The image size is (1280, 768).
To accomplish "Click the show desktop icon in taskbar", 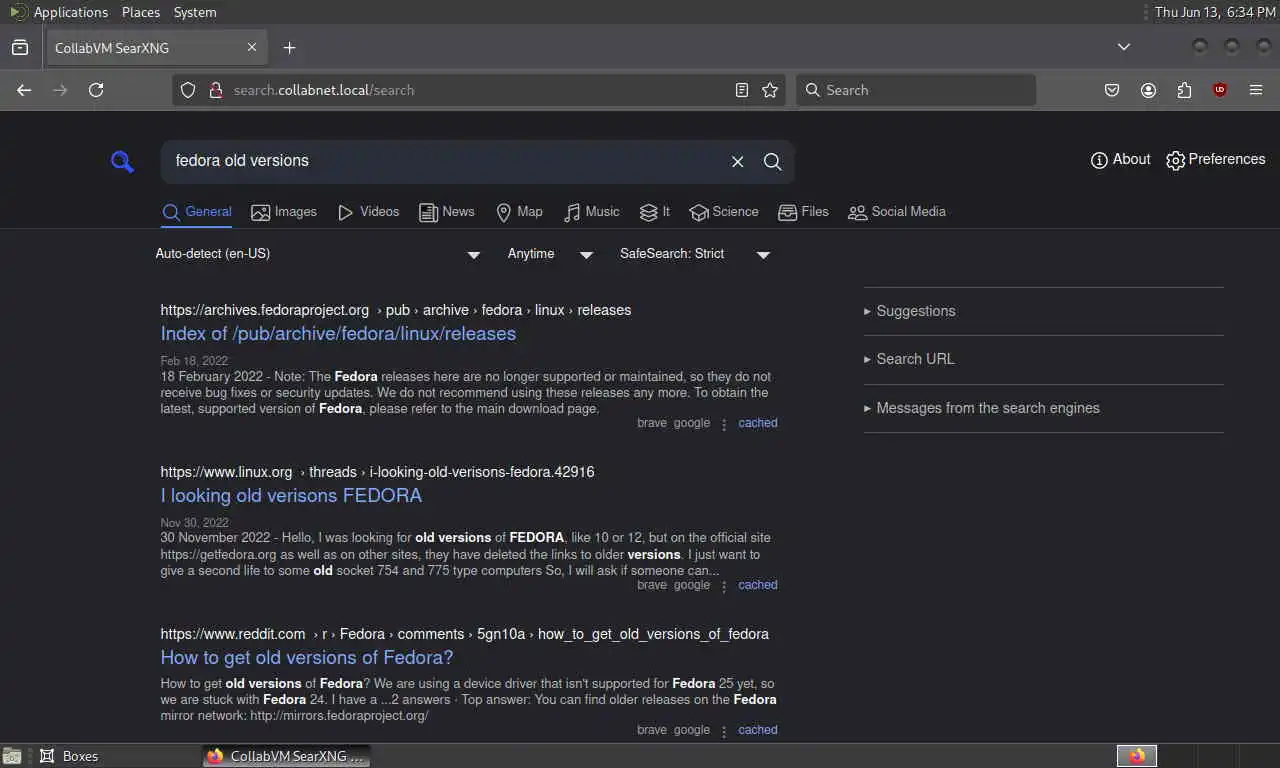I will 12,756.
